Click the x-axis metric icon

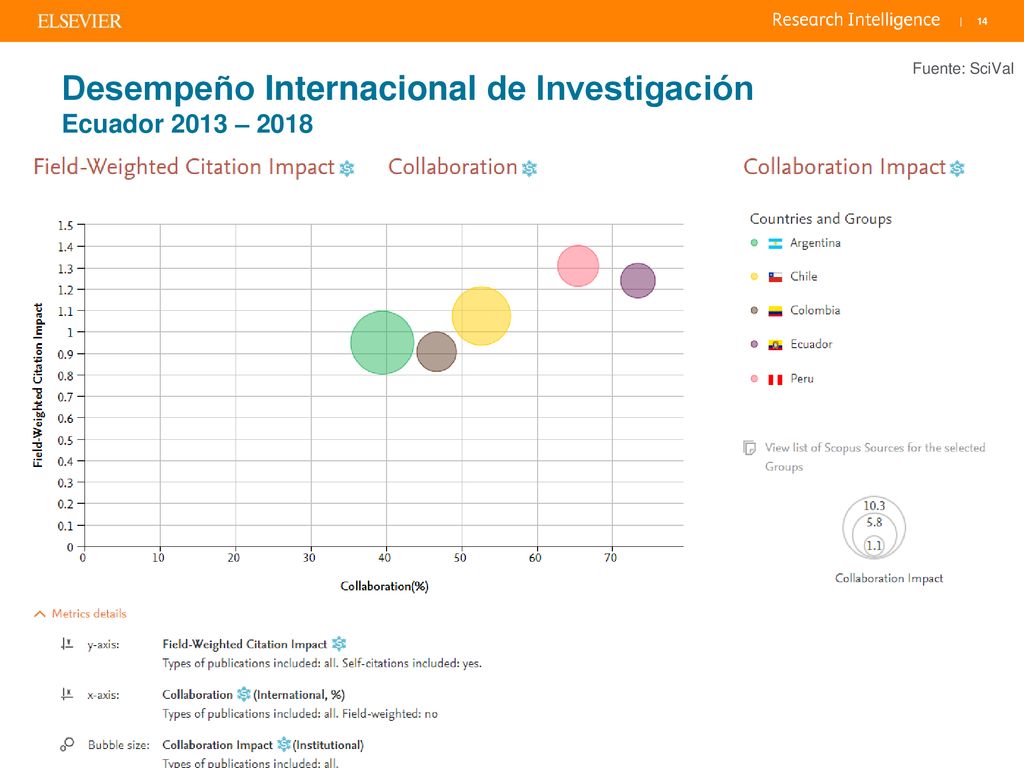pos(67,694)
